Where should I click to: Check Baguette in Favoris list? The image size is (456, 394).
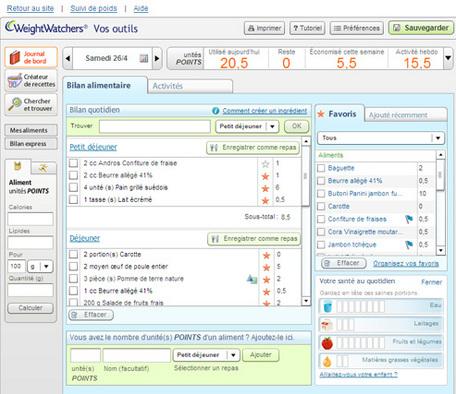coord(321,168)
